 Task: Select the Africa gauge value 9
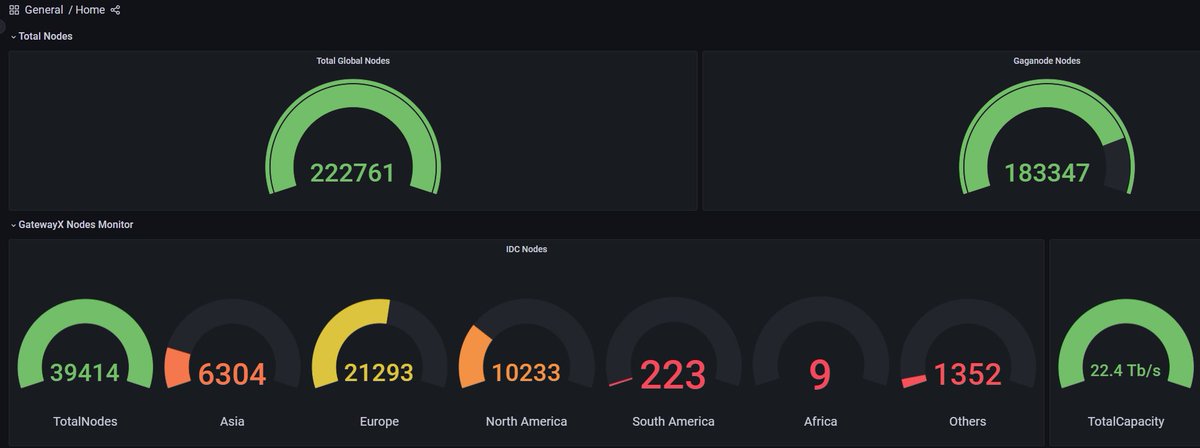coord(820,375)
